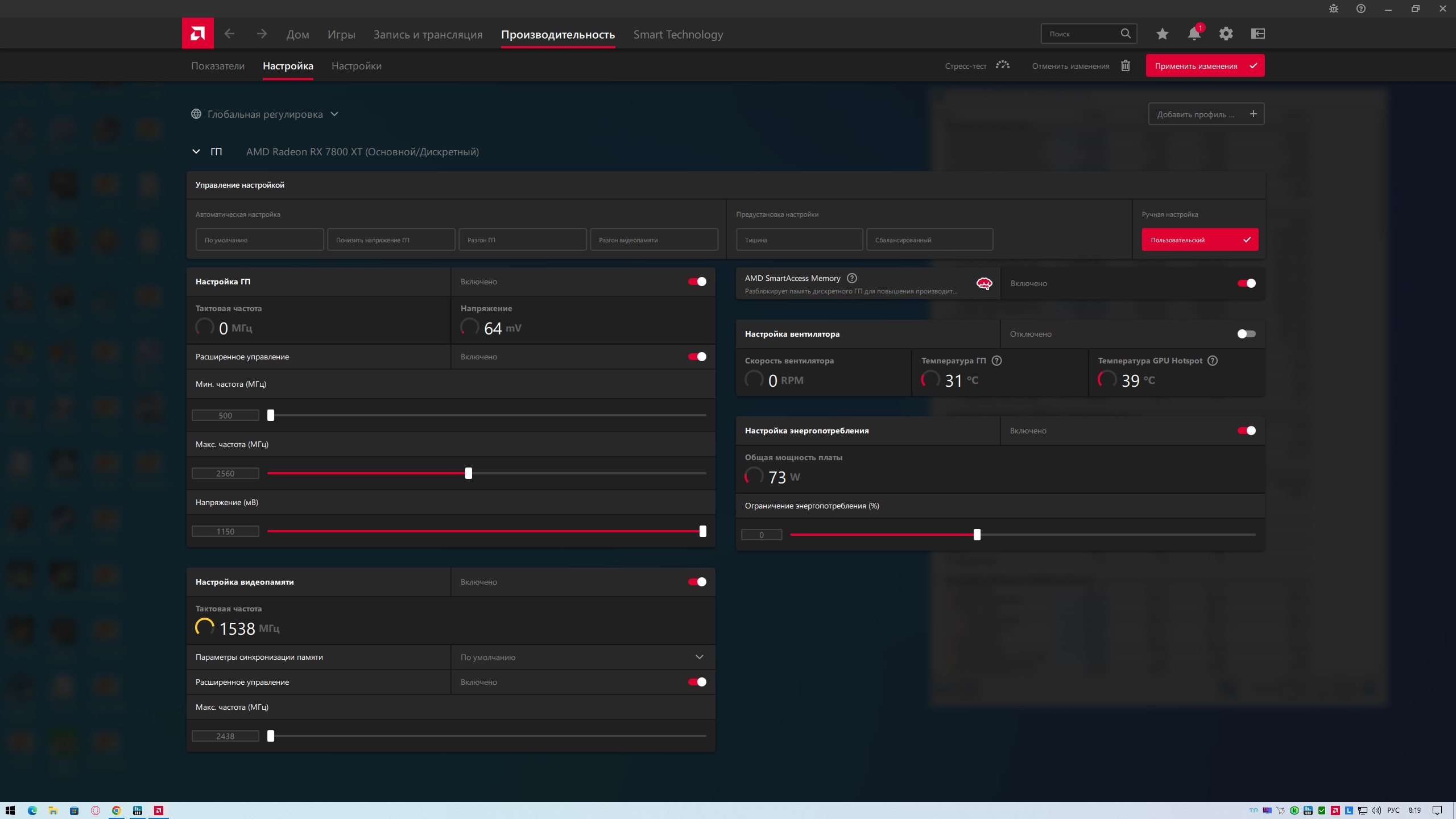Collapse the GPU section chevron
The height and width of the screenshot is (819, 1456).
tap(196, 152)
